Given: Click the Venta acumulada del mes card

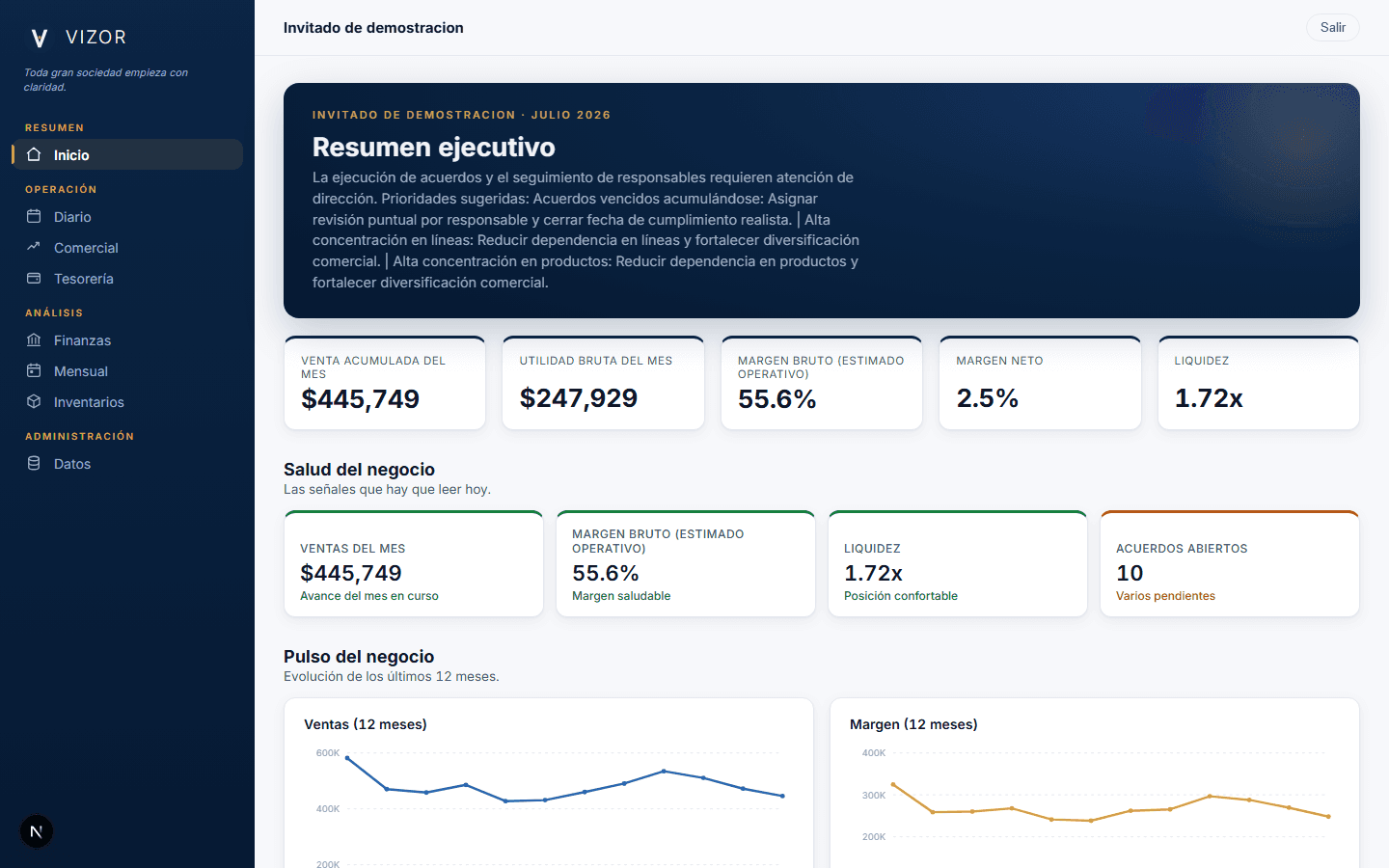Looking at the screenshot, I should pos(385,383).
